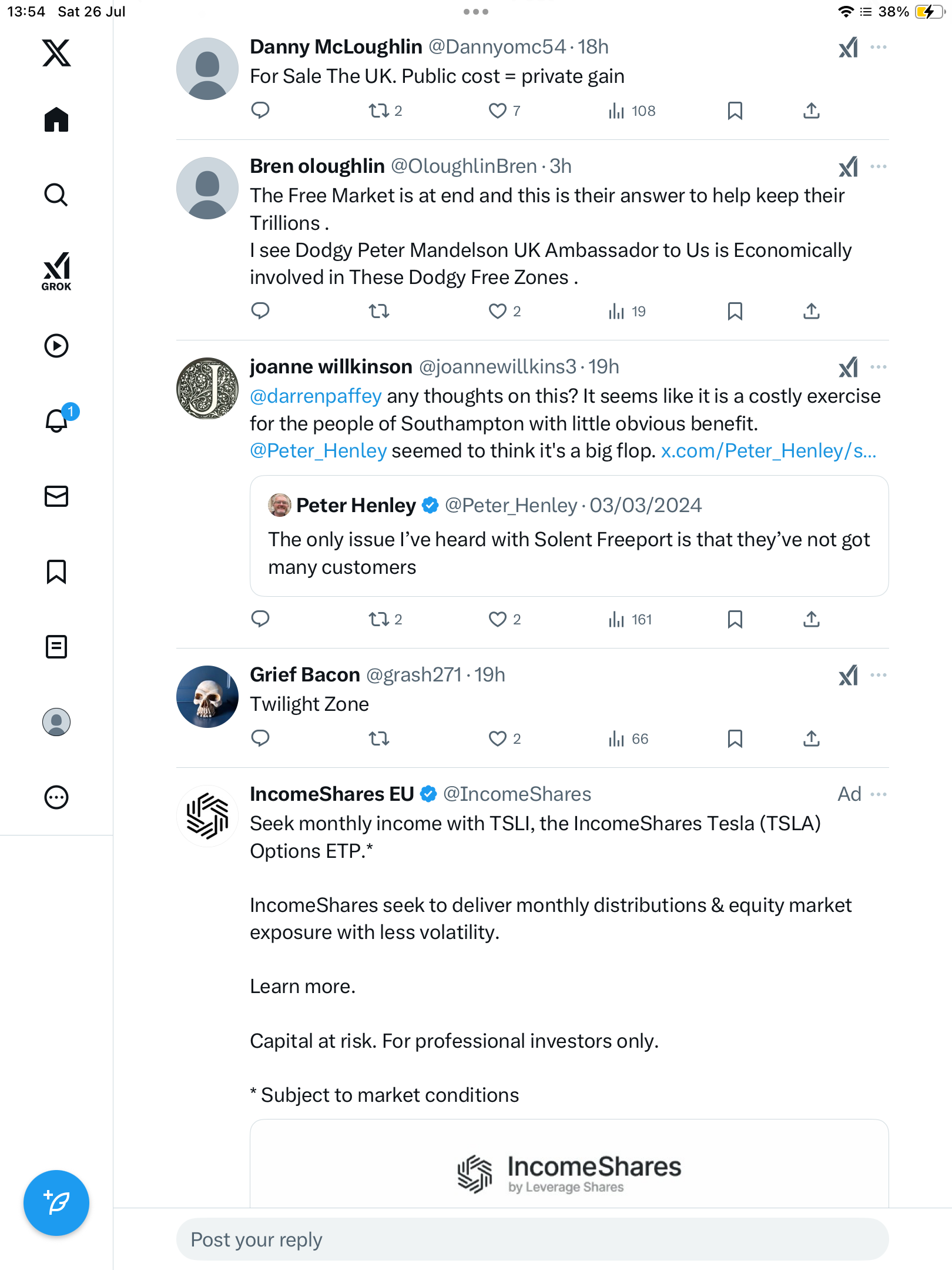
Task: Open direct messages envelope icon
Action: tap(56, 496)
